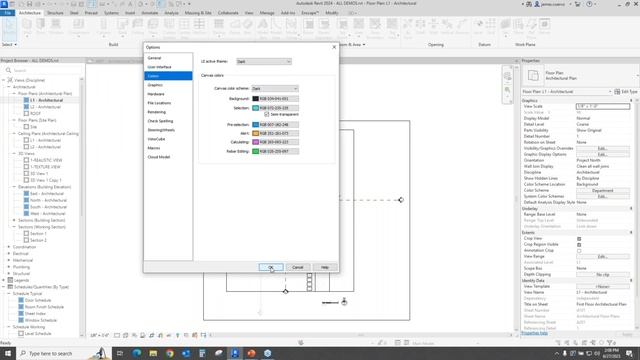Open the UI active theme dropdown

click(264, 61)
